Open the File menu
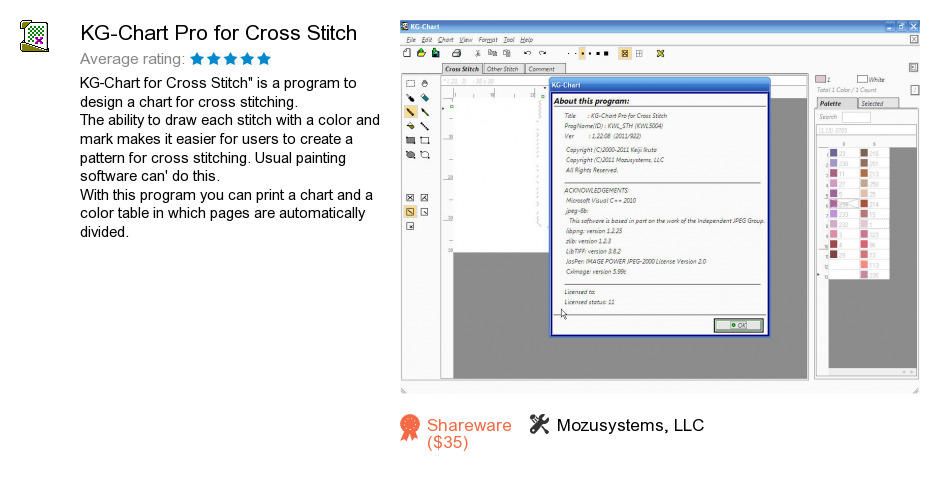Viewport: 940px width, 478px height. point(411,40)
